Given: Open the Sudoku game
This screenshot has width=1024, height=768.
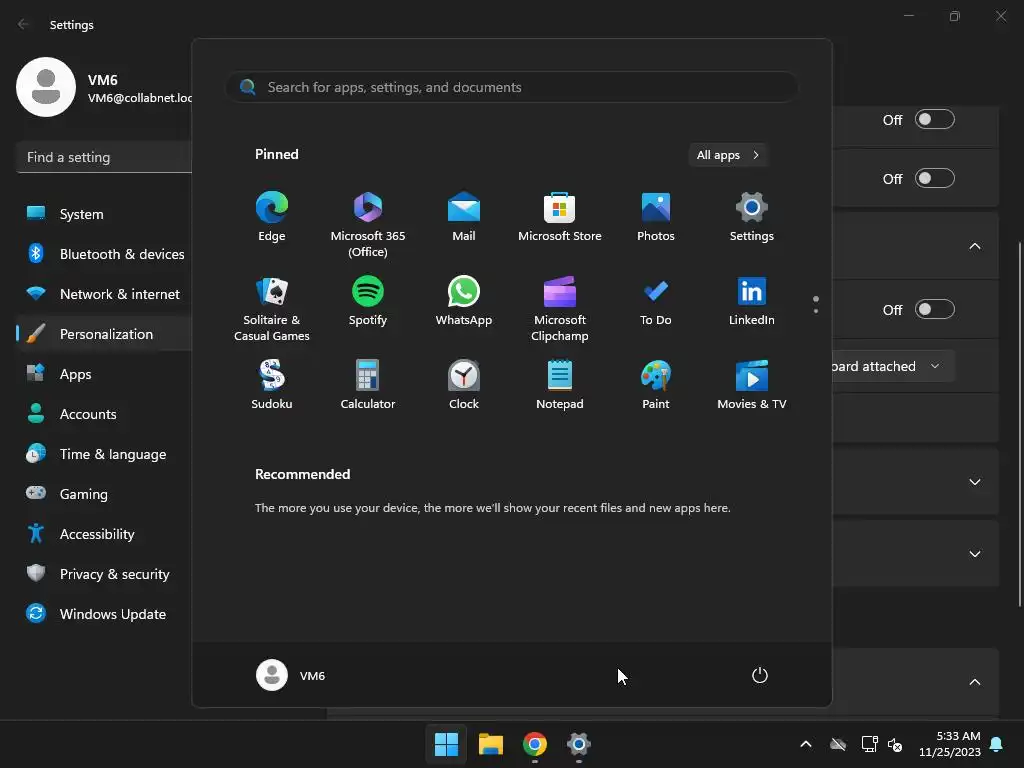Looking at the screenshot, I should click(272, 385).
